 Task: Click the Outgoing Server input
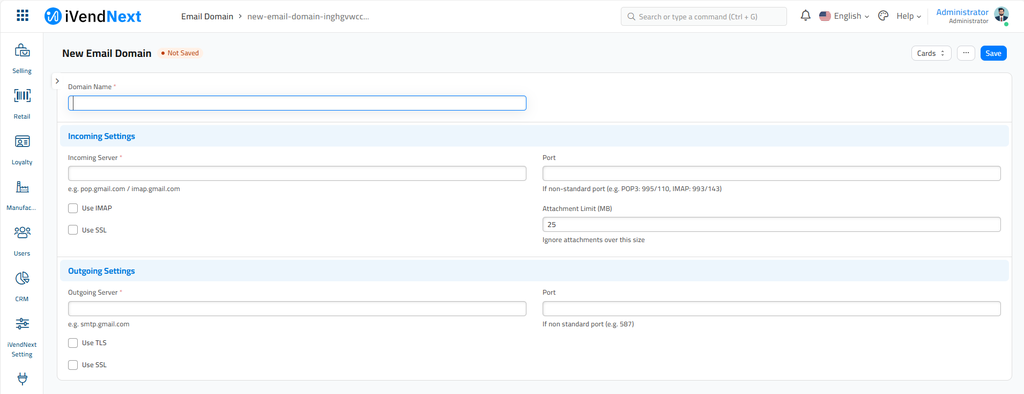point(297,308)
